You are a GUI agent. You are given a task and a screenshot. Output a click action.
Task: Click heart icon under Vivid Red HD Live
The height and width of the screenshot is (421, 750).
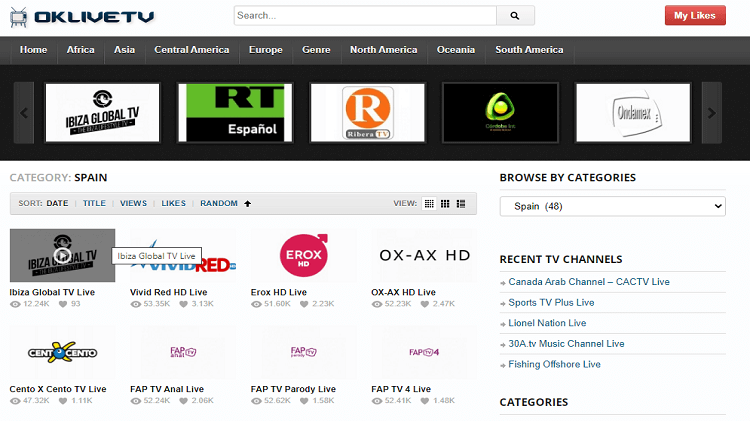tap(183, 304)
